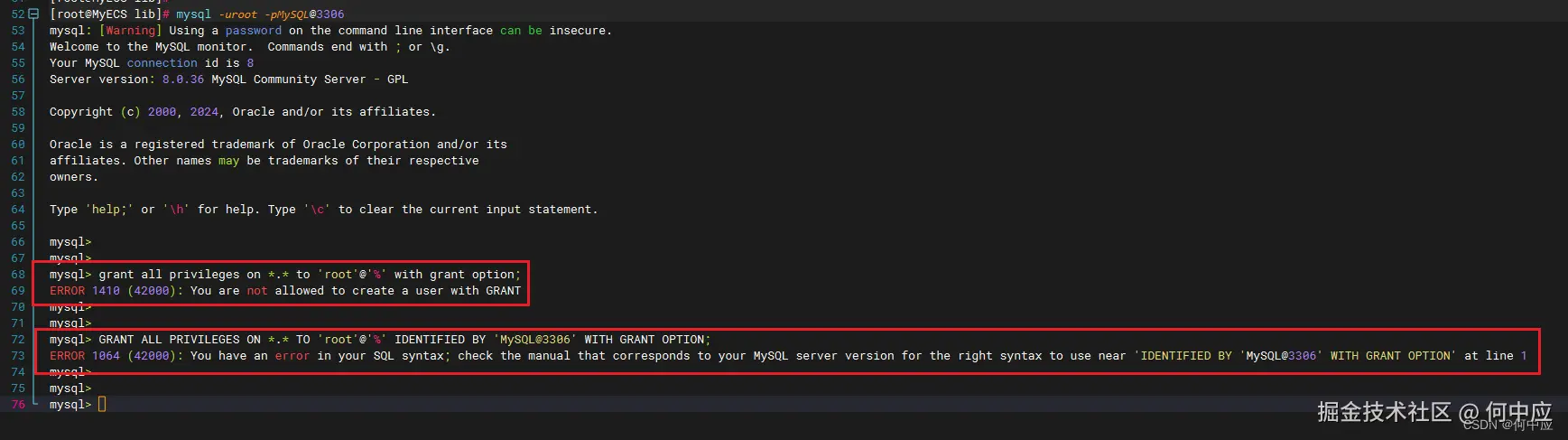Click the server version number 8.0.36
The width and height of the screenshot is (1568, 440).
[x=183, y=80]
